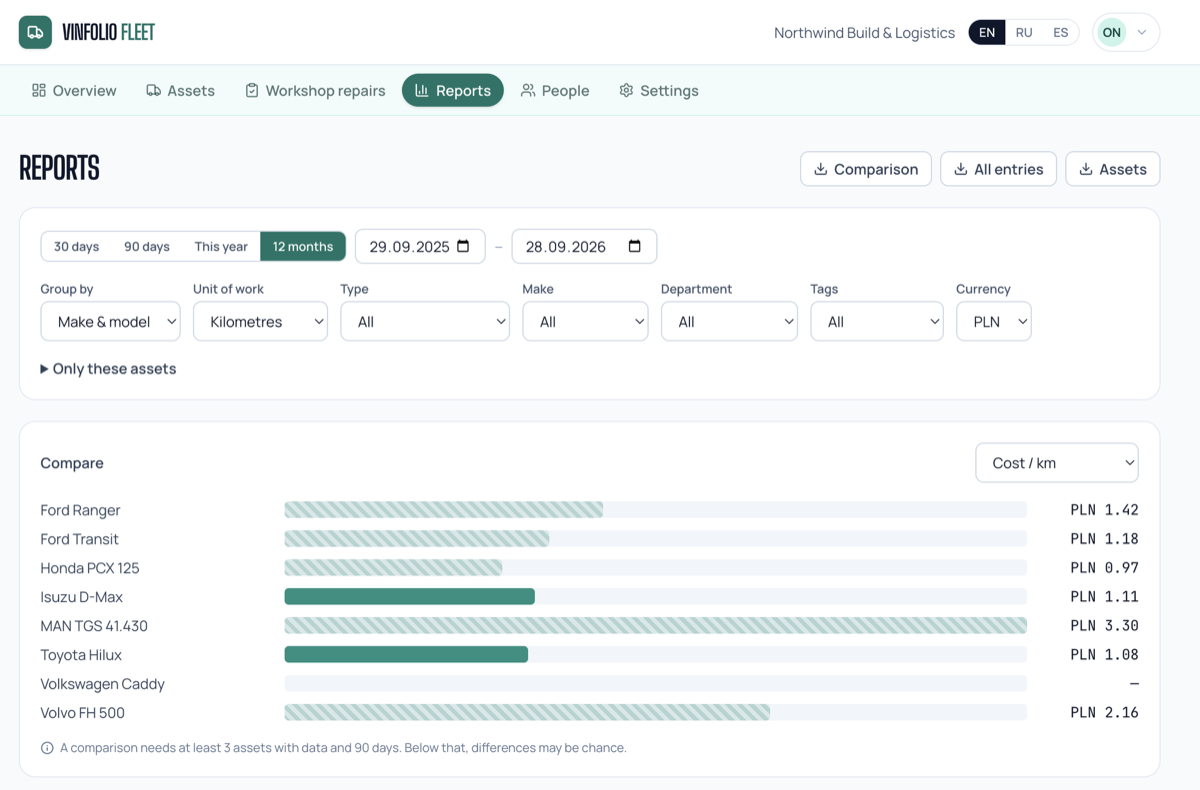Click the Overview grid icon
Screen dimensions: 1200x790
click(x=39, y=90)
